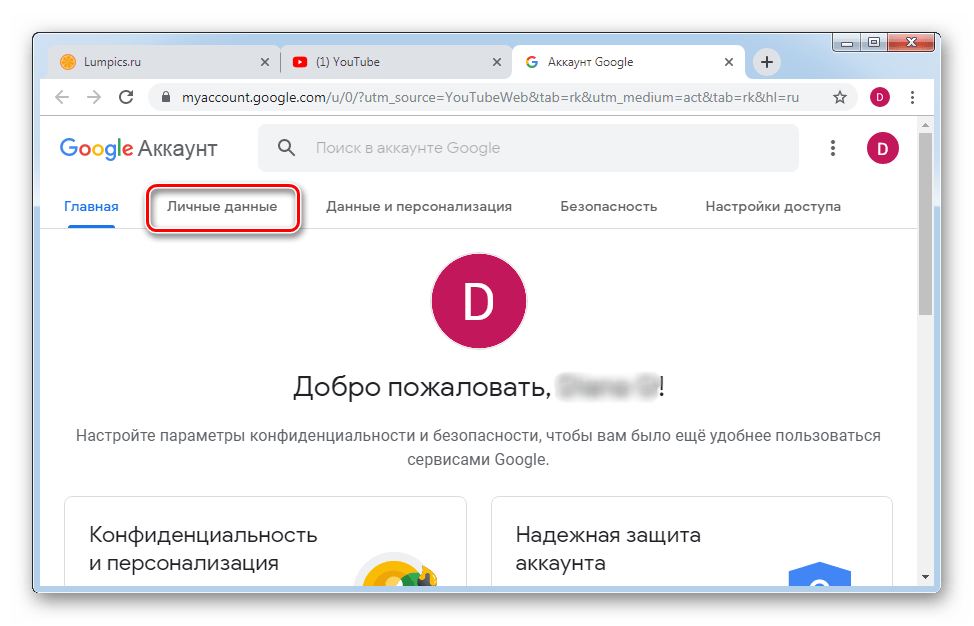
Task: Click the Google Аккаунт logo
Action: (x=138, y=148)
